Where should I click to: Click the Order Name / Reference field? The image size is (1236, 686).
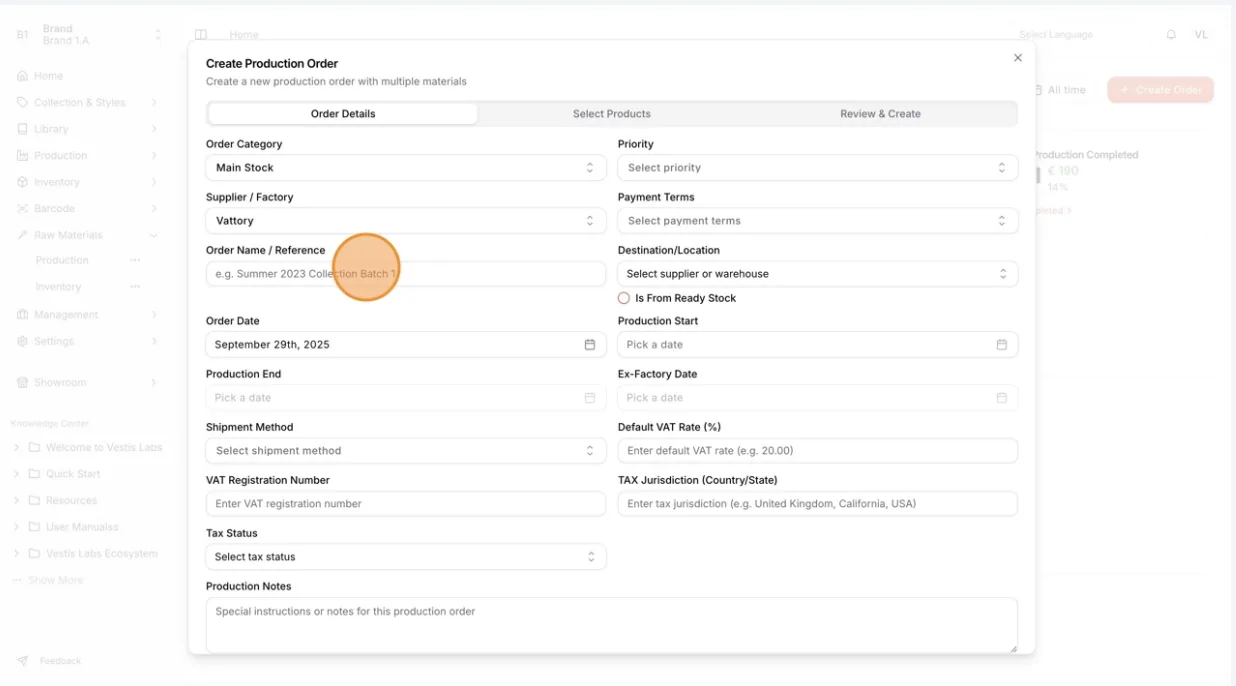(406, 274)
